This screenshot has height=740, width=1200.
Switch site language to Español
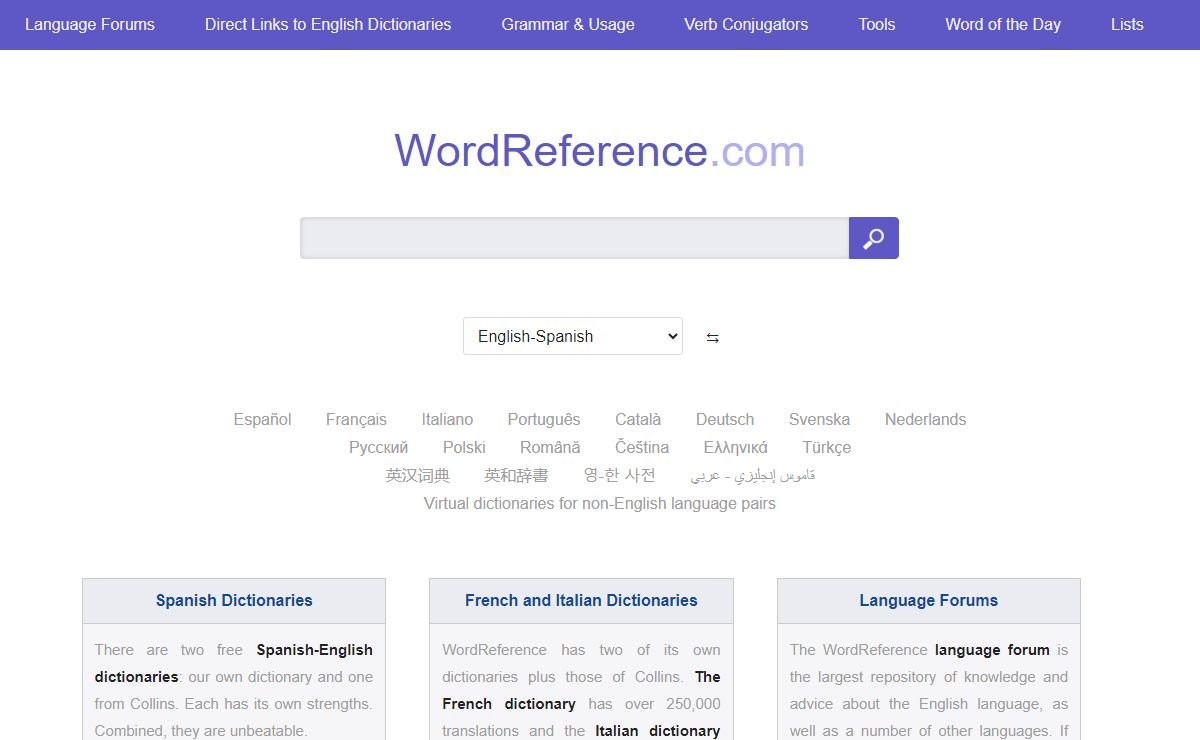click(262, 419)
